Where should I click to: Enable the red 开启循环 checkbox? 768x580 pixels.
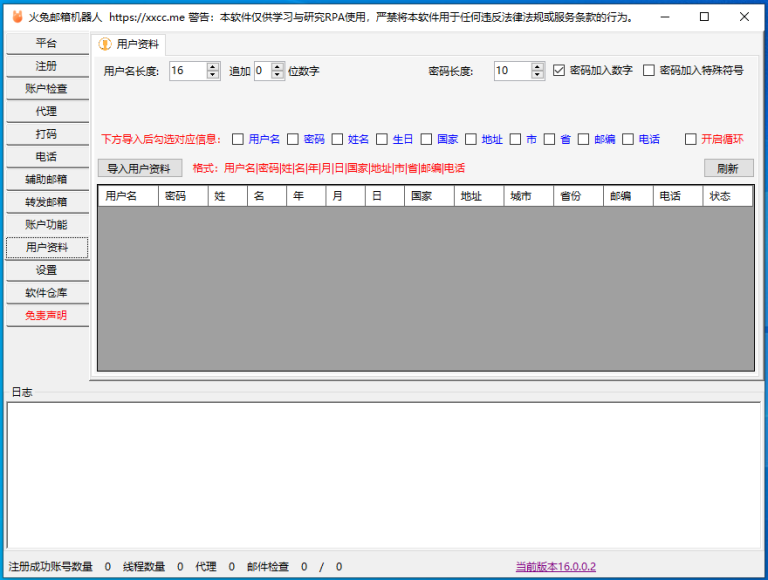691,139
